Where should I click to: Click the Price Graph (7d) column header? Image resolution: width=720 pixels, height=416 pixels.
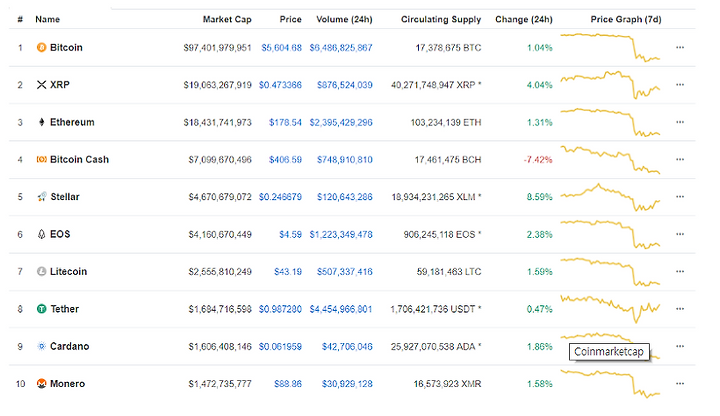click(x=626, y=19)
